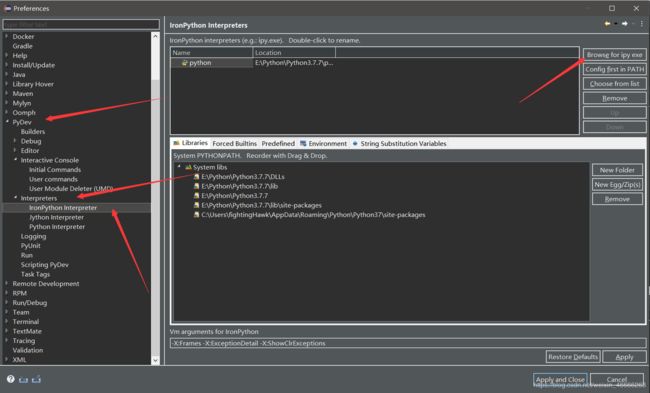Remove the selected library path
This screenshot has height=393, width=650.
coord(617,199)
